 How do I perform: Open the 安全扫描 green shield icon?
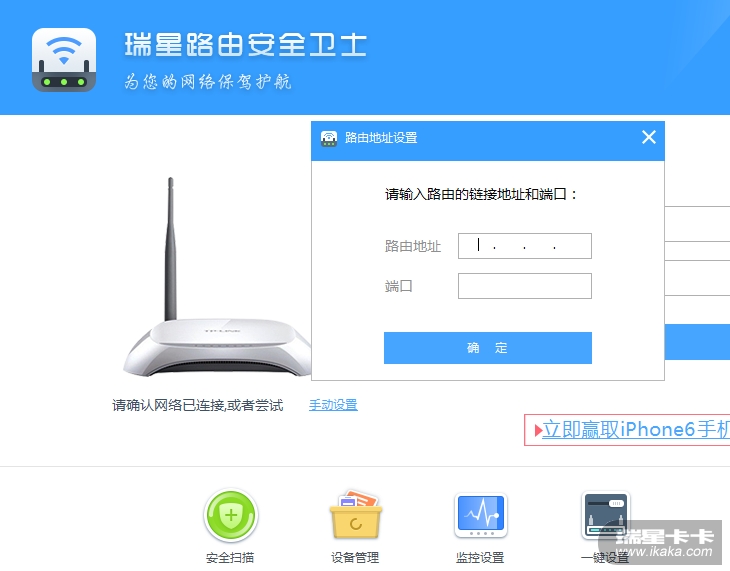click(x=231, y=515)
